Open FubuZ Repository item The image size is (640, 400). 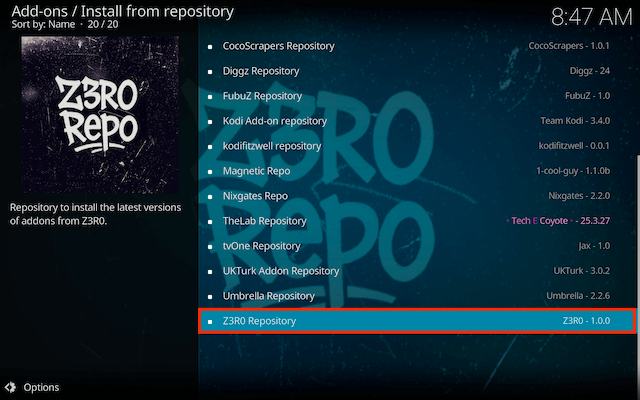click(x=417, y=96)
